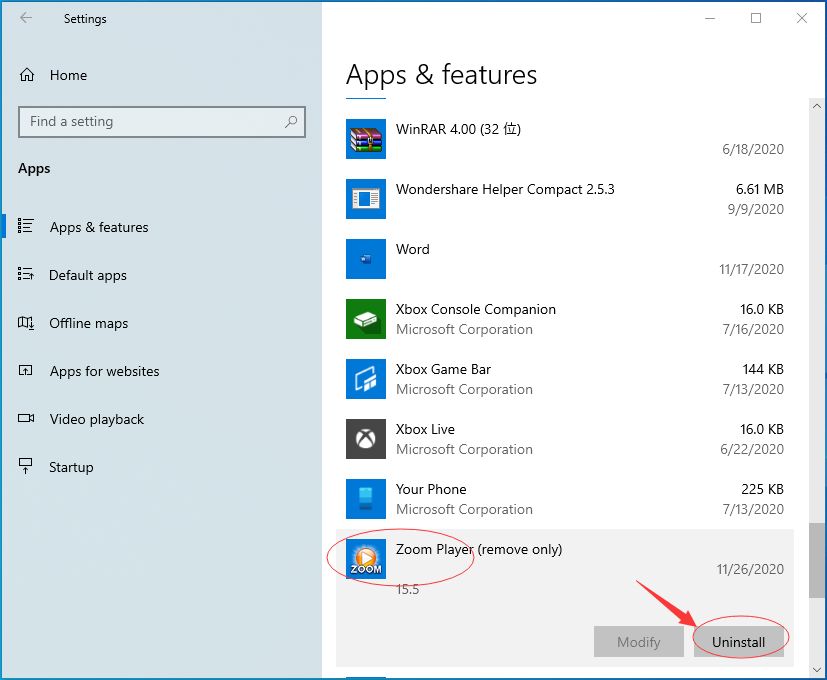The height and width of the screenshot is (680, 827).
Task: Click the Xbox Live icon
Action: pyautogui.click(x=366, y=439)
